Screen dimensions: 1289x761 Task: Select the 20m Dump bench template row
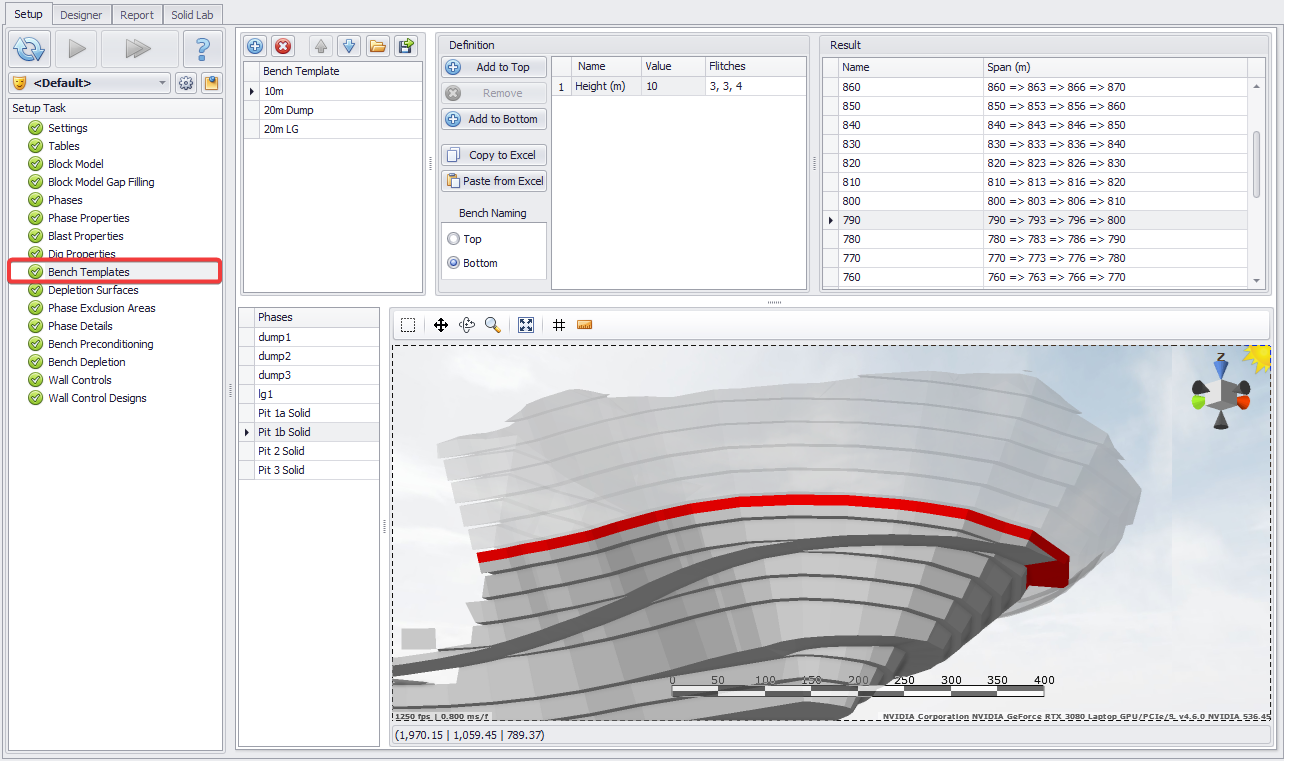(333, 110)
